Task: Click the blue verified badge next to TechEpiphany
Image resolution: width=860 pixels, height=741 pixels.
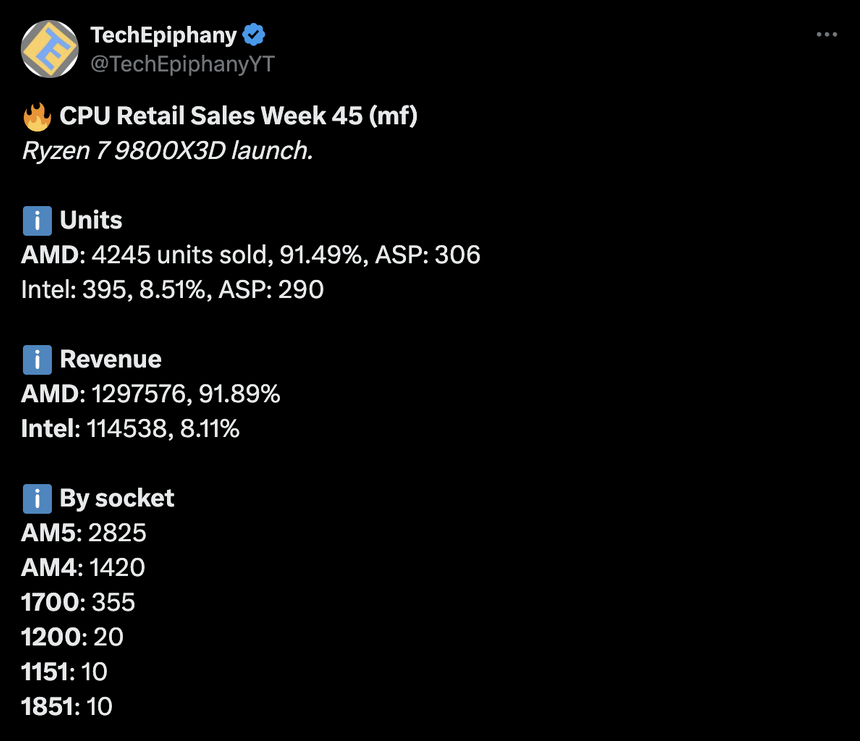Action: [x=253, y=33]
